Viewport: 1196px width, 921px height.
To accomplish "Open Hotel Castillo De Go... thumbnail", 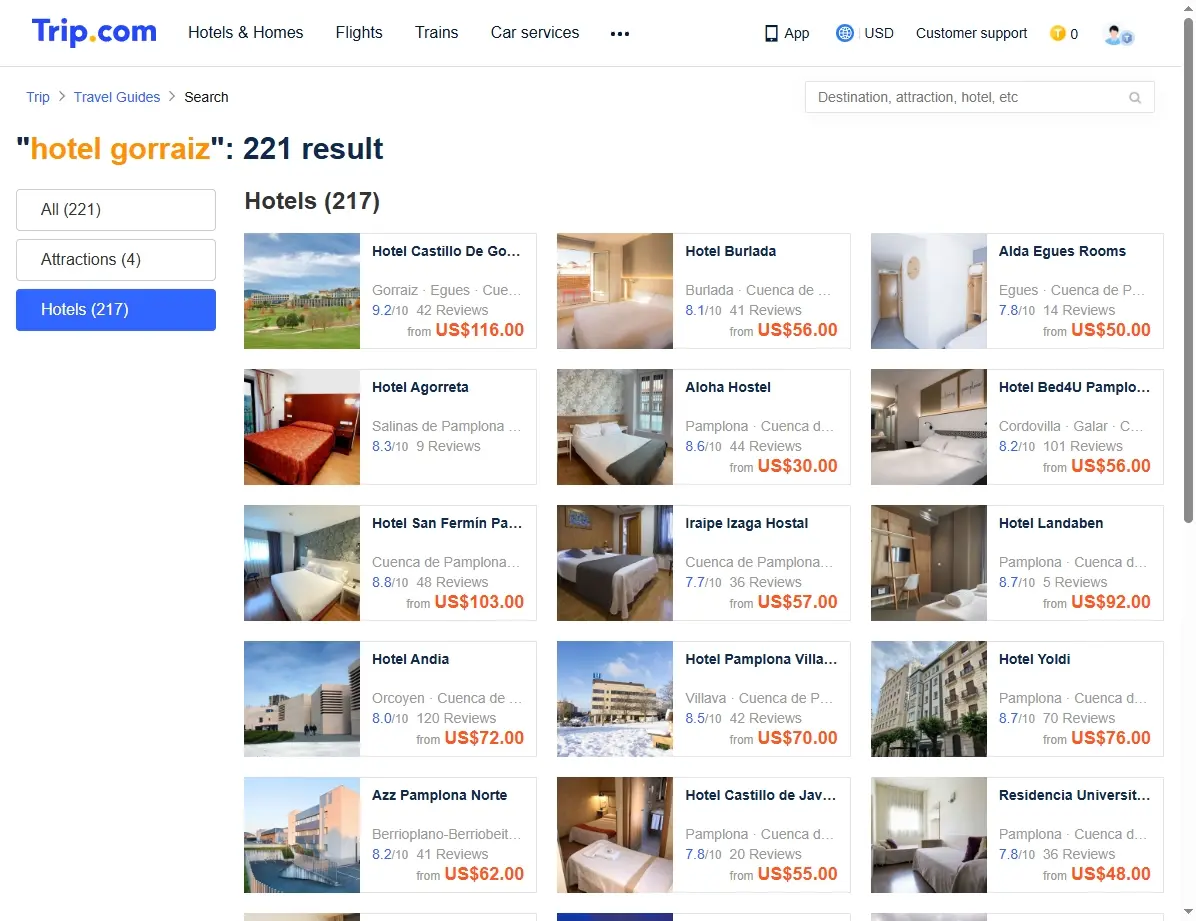I will pyautogui.click(x=302, y=291).
